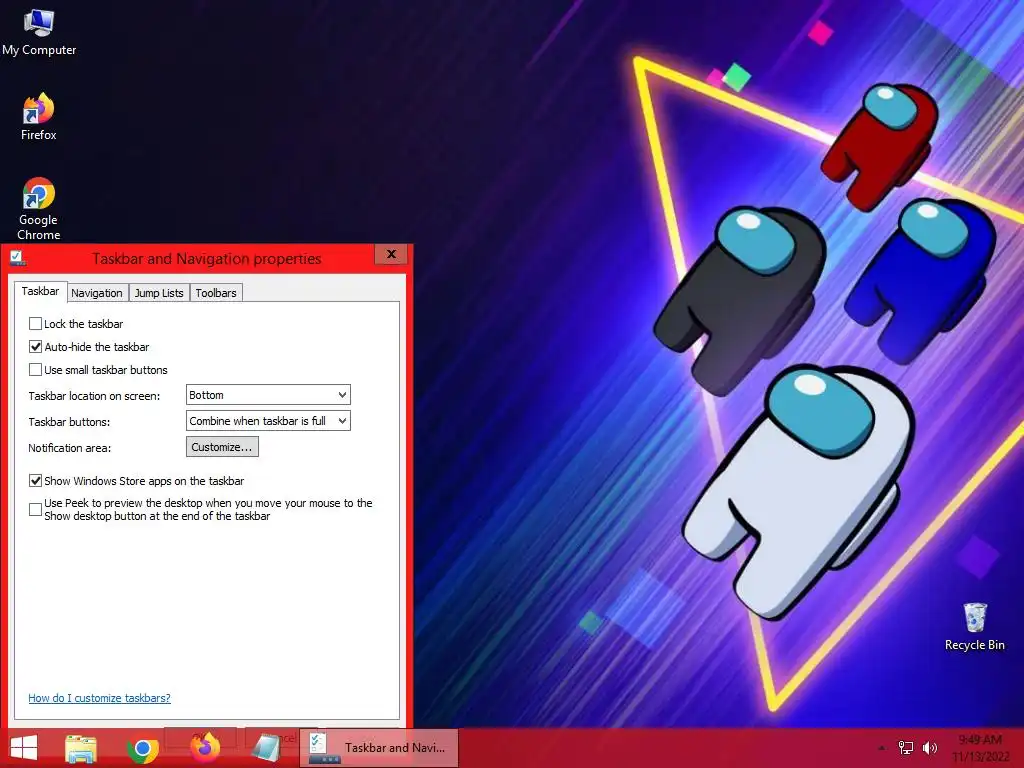
Task: Switch to the Toolbars tab
Action: [216, 293]
